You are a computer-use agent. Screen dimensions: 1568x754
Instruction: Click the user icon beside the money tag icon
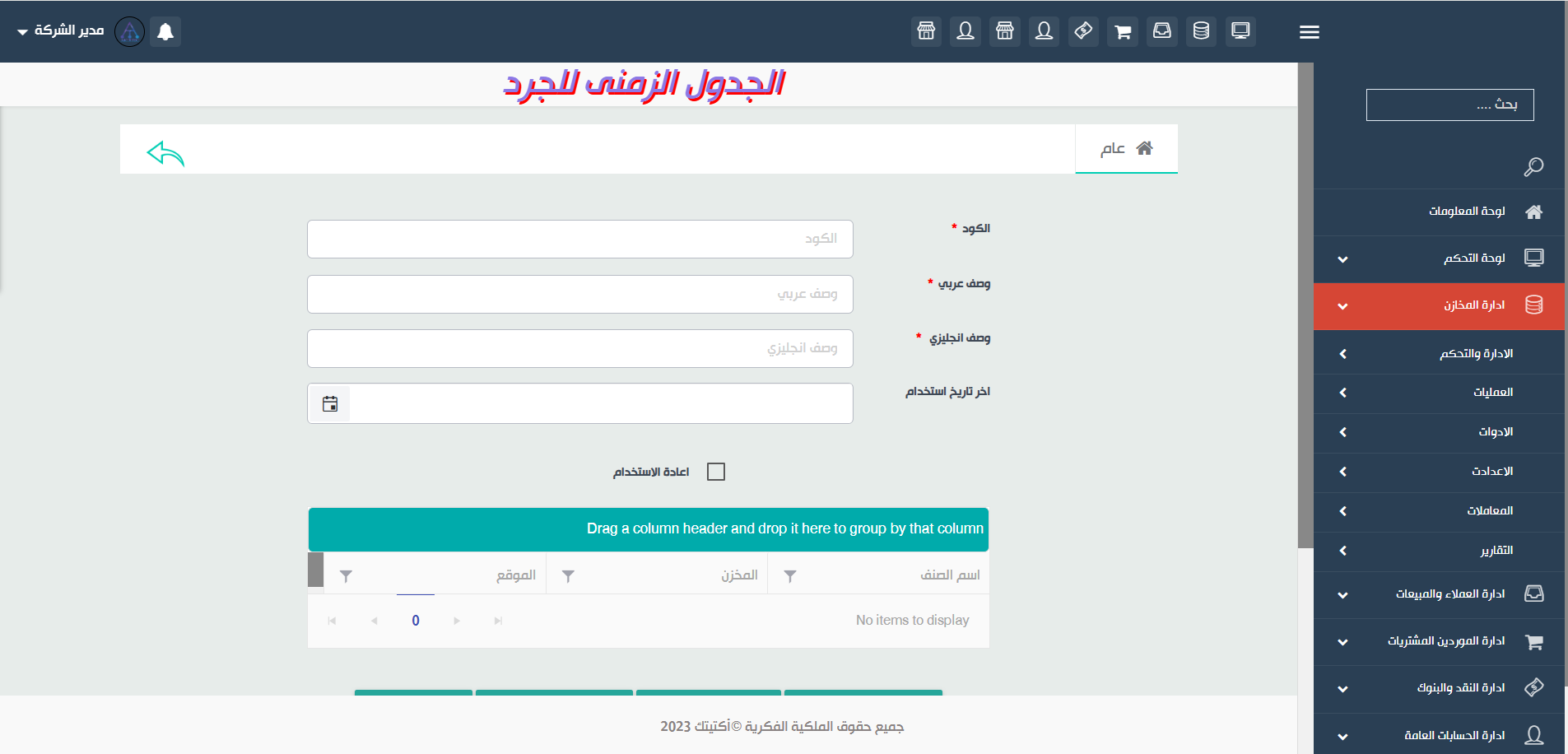click(1044, 31)
